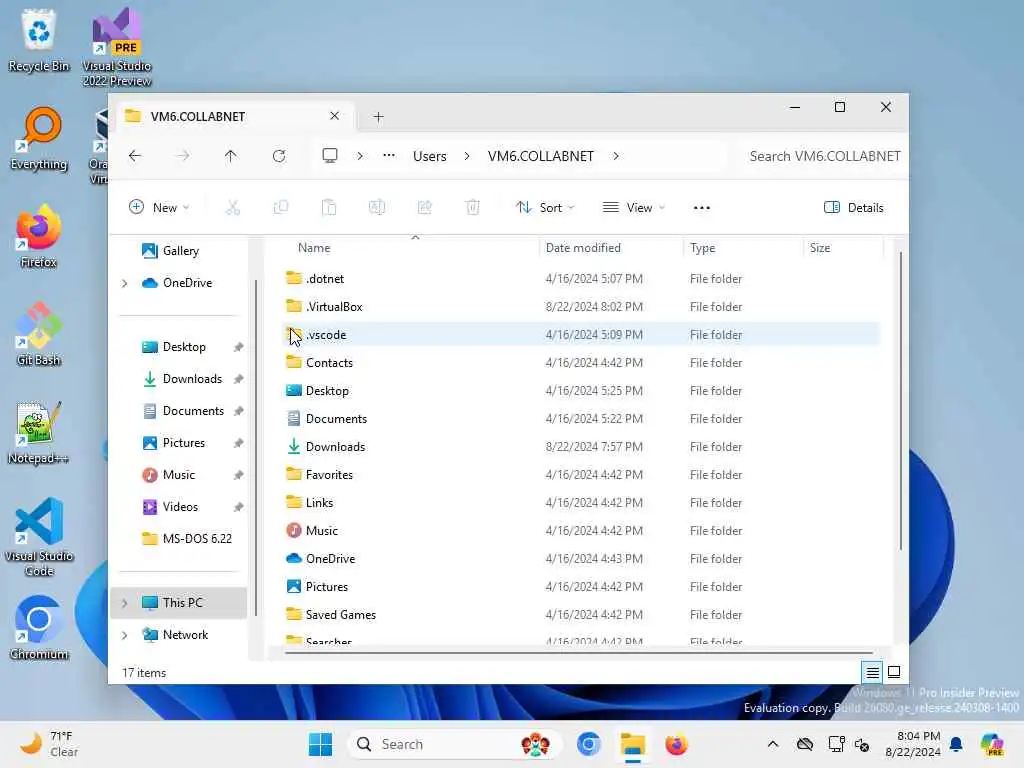This screenshot has width=1024, height=768.
Task: Open Git Bash desktop shortcut
Action: (39, 334)
